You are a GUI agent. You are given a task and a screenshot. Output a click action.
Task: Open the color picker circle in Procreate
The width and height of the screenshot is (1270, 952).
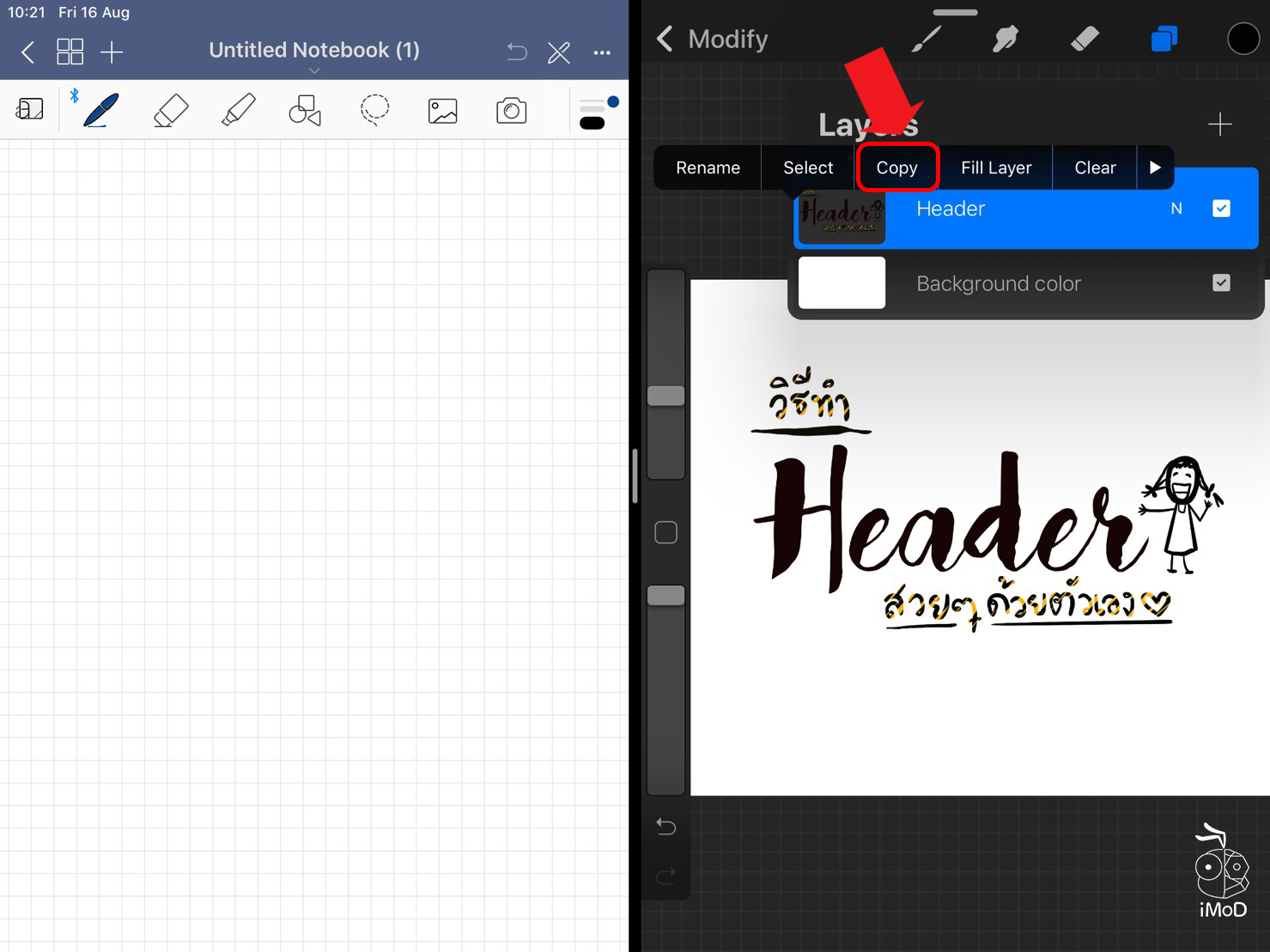coord(1243,38)
